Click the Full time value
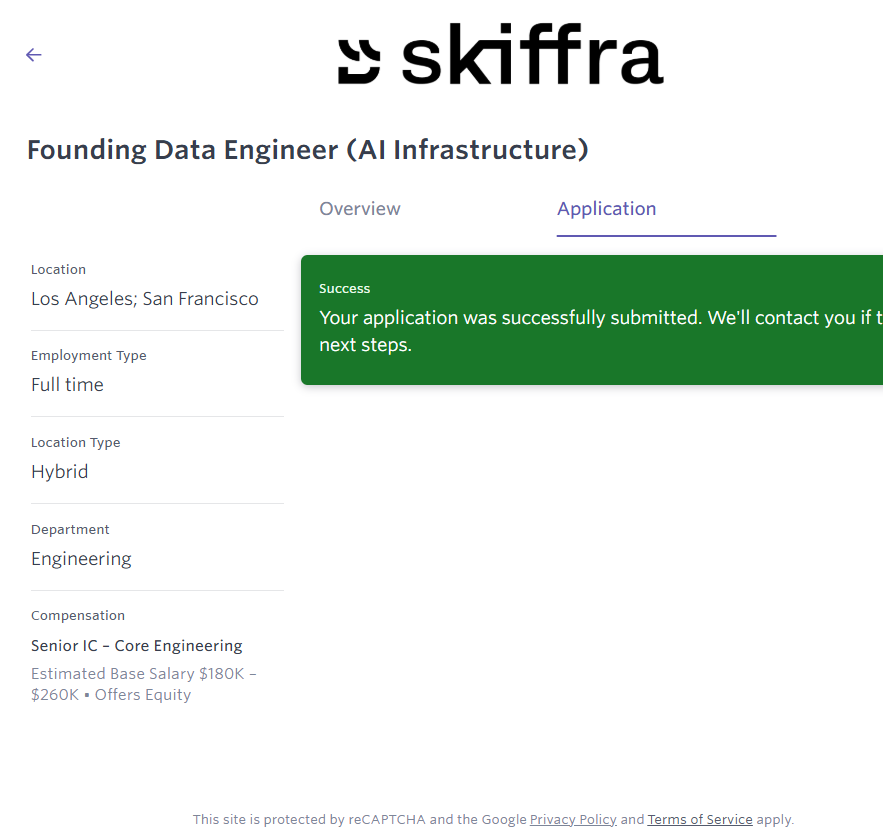Viewport: 883px width, 837px height. click(67, 385)
